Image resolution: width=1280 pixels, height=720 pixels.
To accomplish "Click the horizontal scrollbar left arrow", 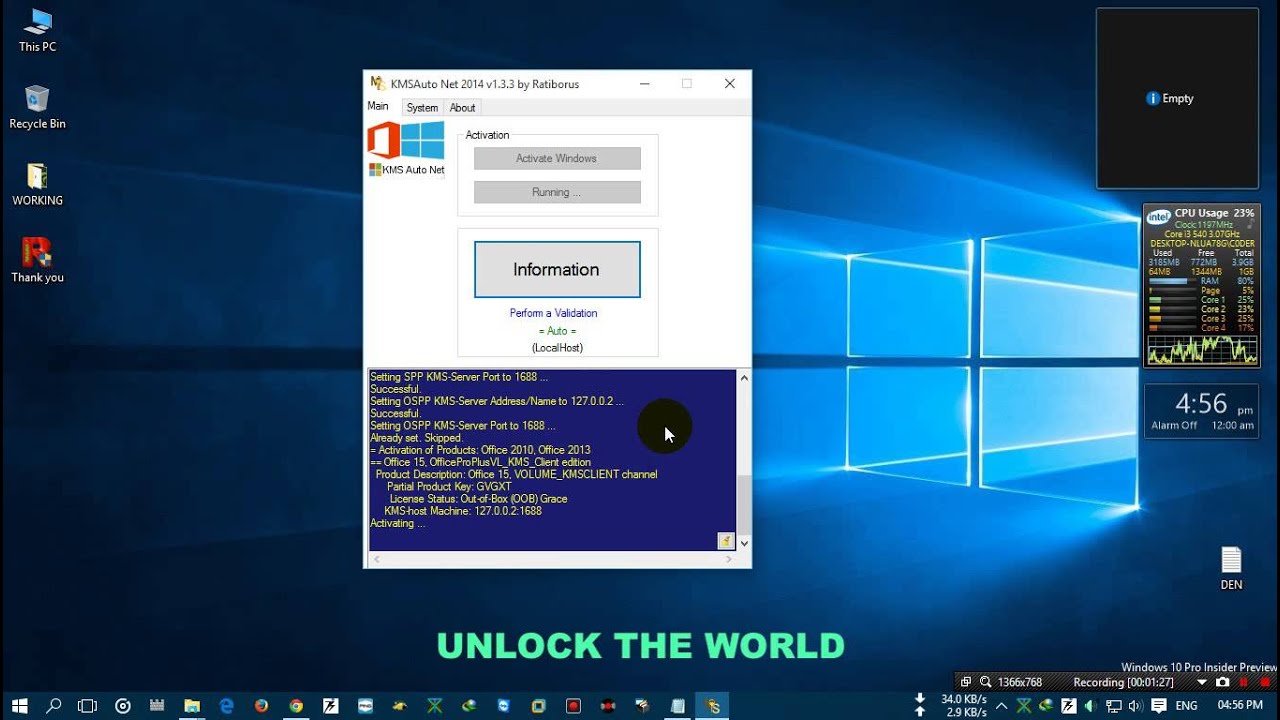I will click(x=377, y=560).
